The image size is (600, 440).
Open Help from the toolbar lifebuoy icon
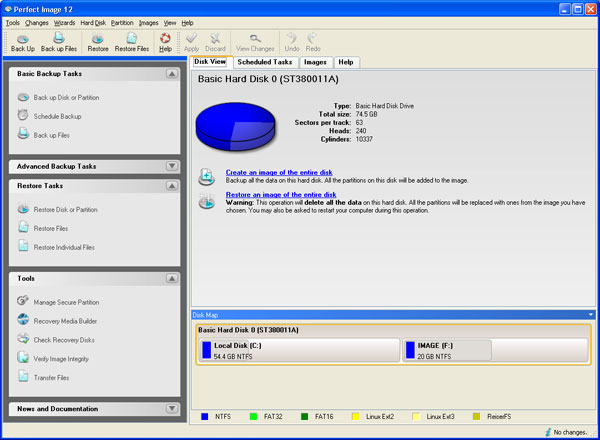(165, 41)
